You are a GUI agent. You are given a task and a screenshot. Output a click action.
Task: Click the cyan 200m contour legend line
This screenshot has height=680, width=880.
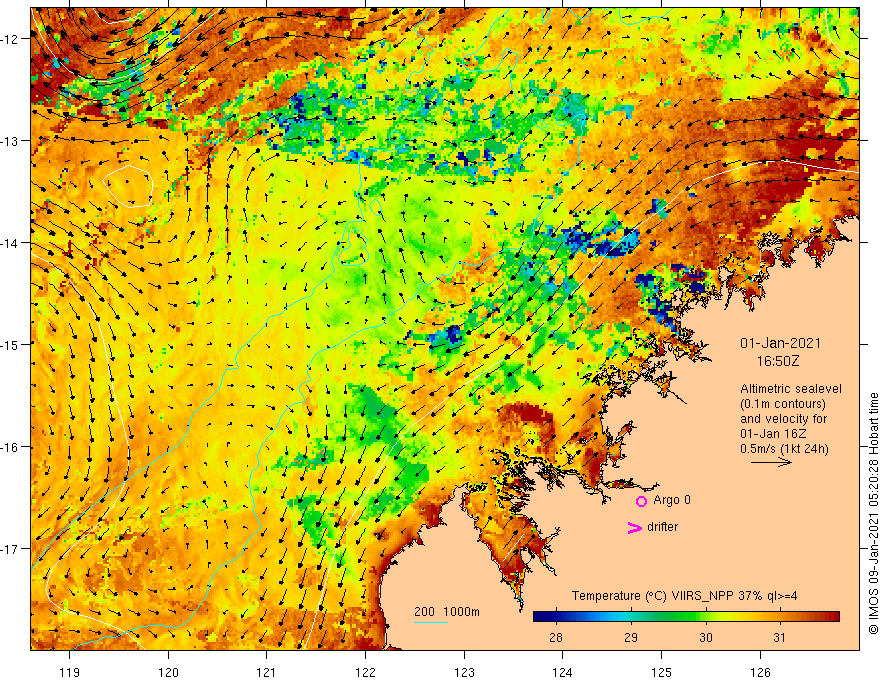pos(430,622)
